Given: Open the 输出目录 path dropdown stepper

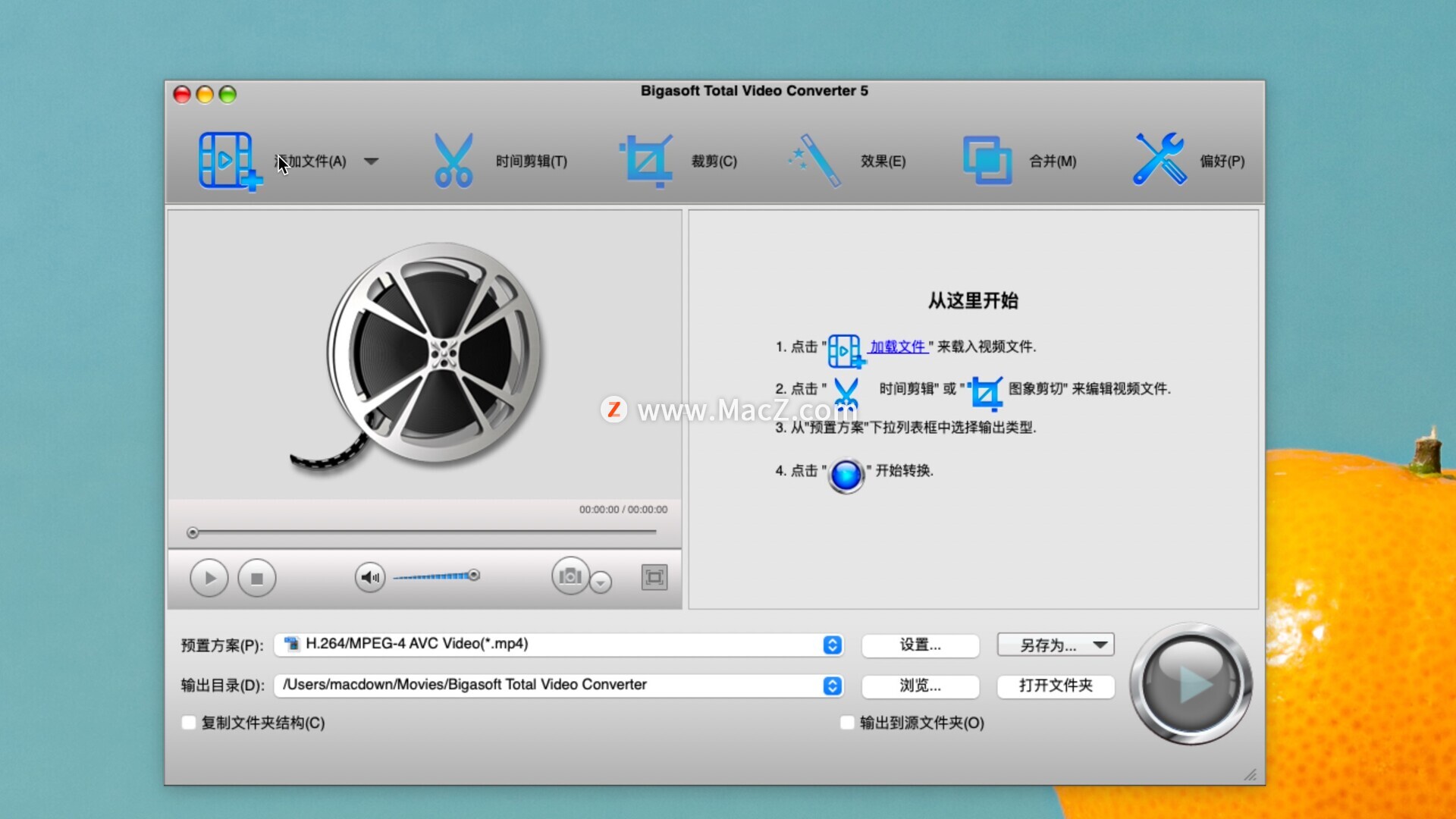Looking at the screenshot, I should click(832, 686).
